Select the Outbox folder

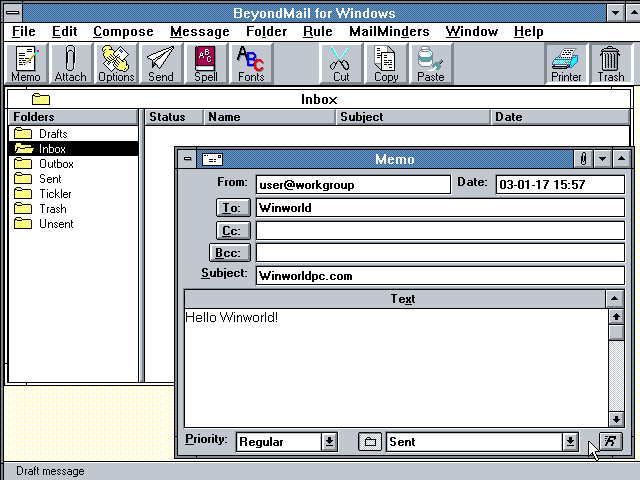pyautogui.click(x=73, y=164)
